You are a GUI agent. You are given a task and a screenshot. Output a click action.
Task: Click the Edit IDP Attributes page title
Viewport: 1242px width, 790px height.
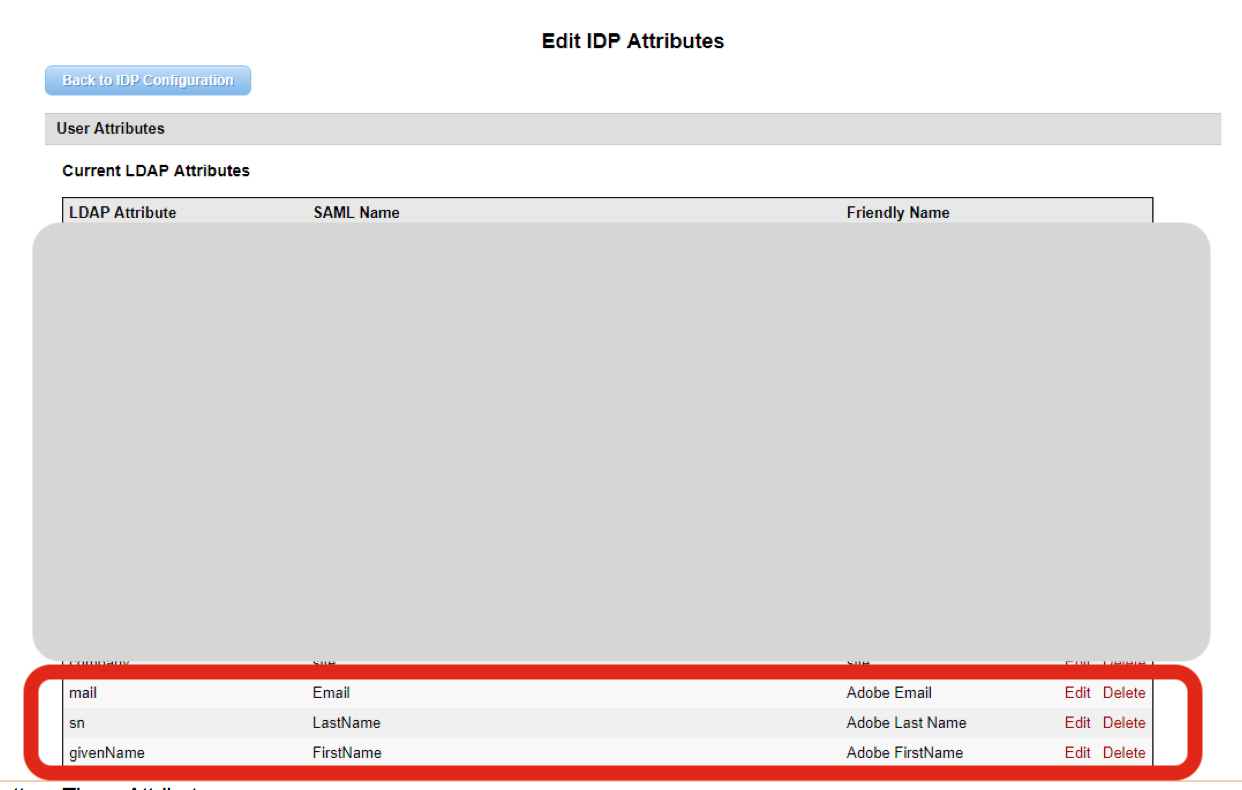coord(632,41)
